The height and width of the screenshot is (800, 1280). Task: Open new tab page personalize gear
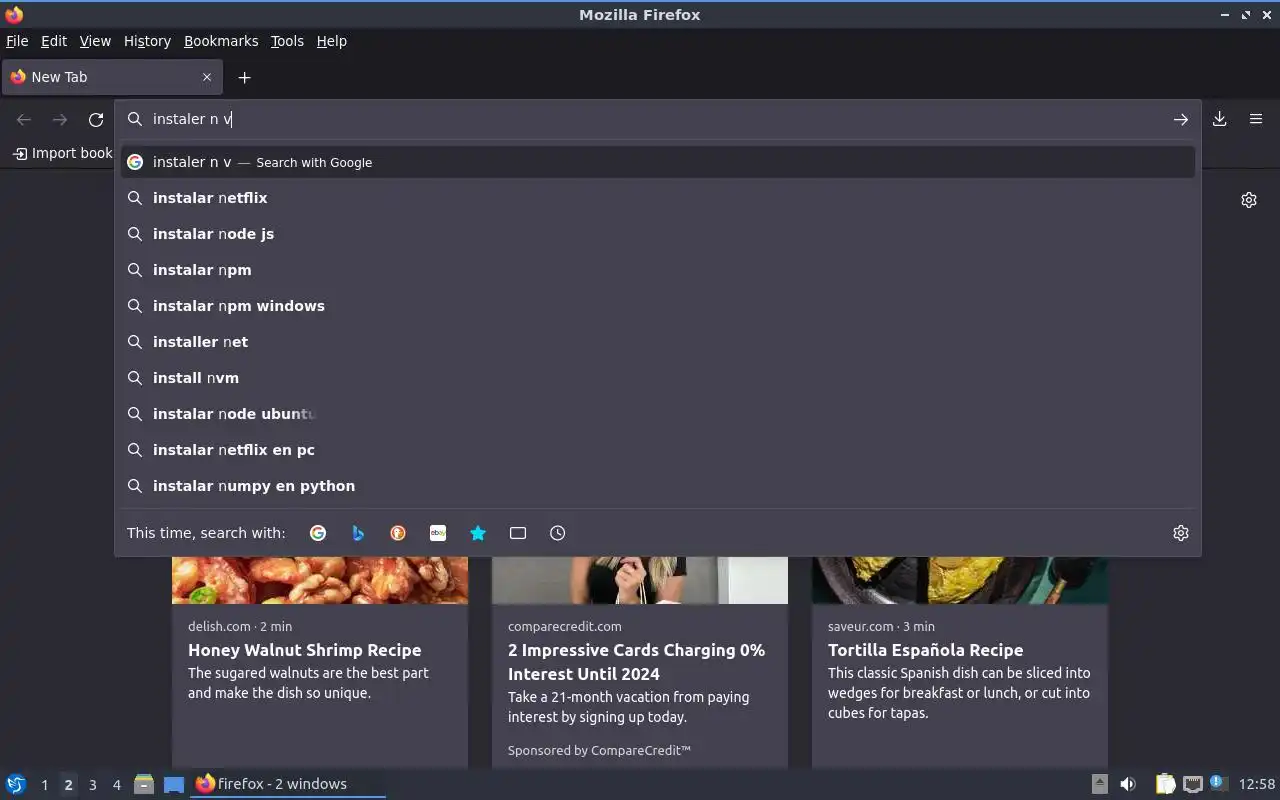click(x=1249, y=200)
